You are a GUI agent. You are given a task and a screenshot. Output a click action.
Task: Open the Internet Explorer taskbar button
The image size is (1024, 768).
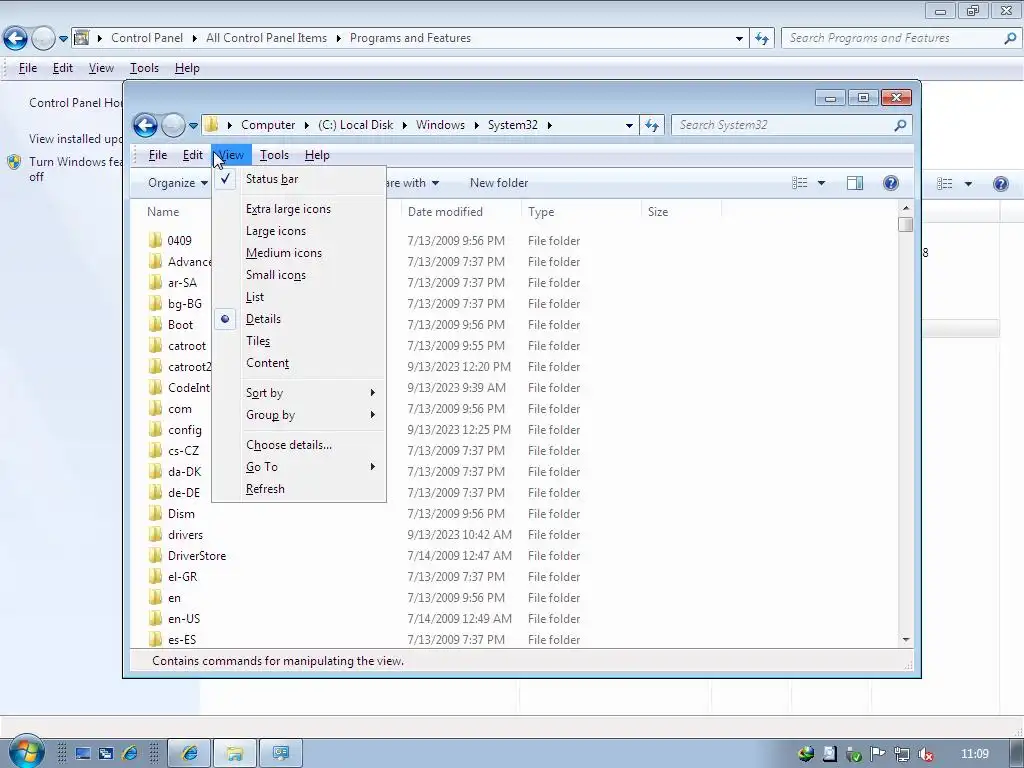[189, 754]
